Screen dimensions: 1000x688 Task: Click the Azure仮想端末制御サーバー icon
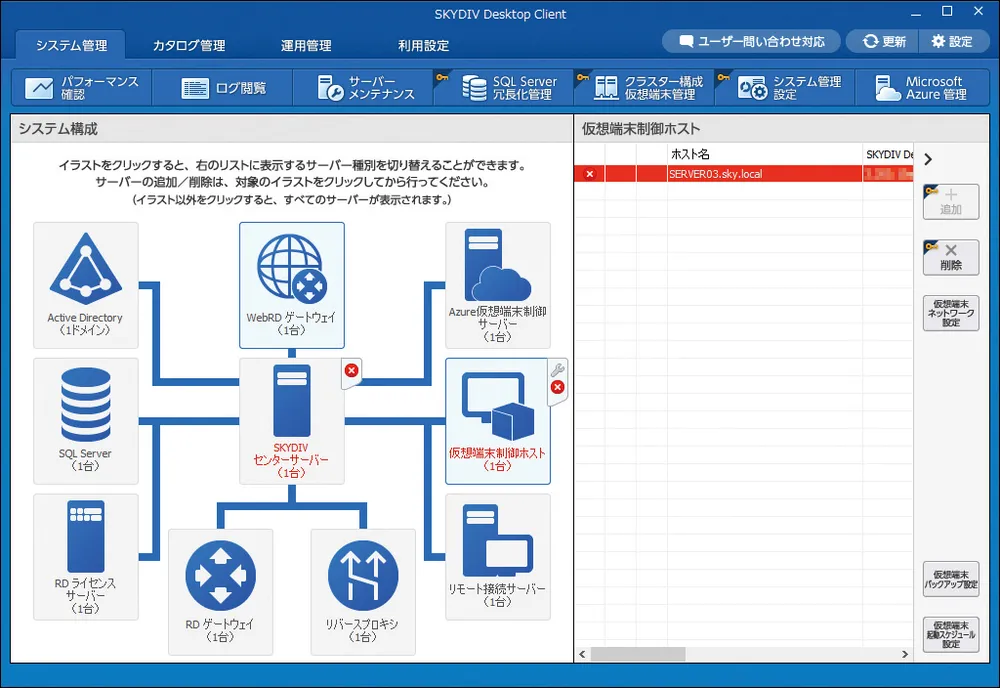click(x=497, y=270)
